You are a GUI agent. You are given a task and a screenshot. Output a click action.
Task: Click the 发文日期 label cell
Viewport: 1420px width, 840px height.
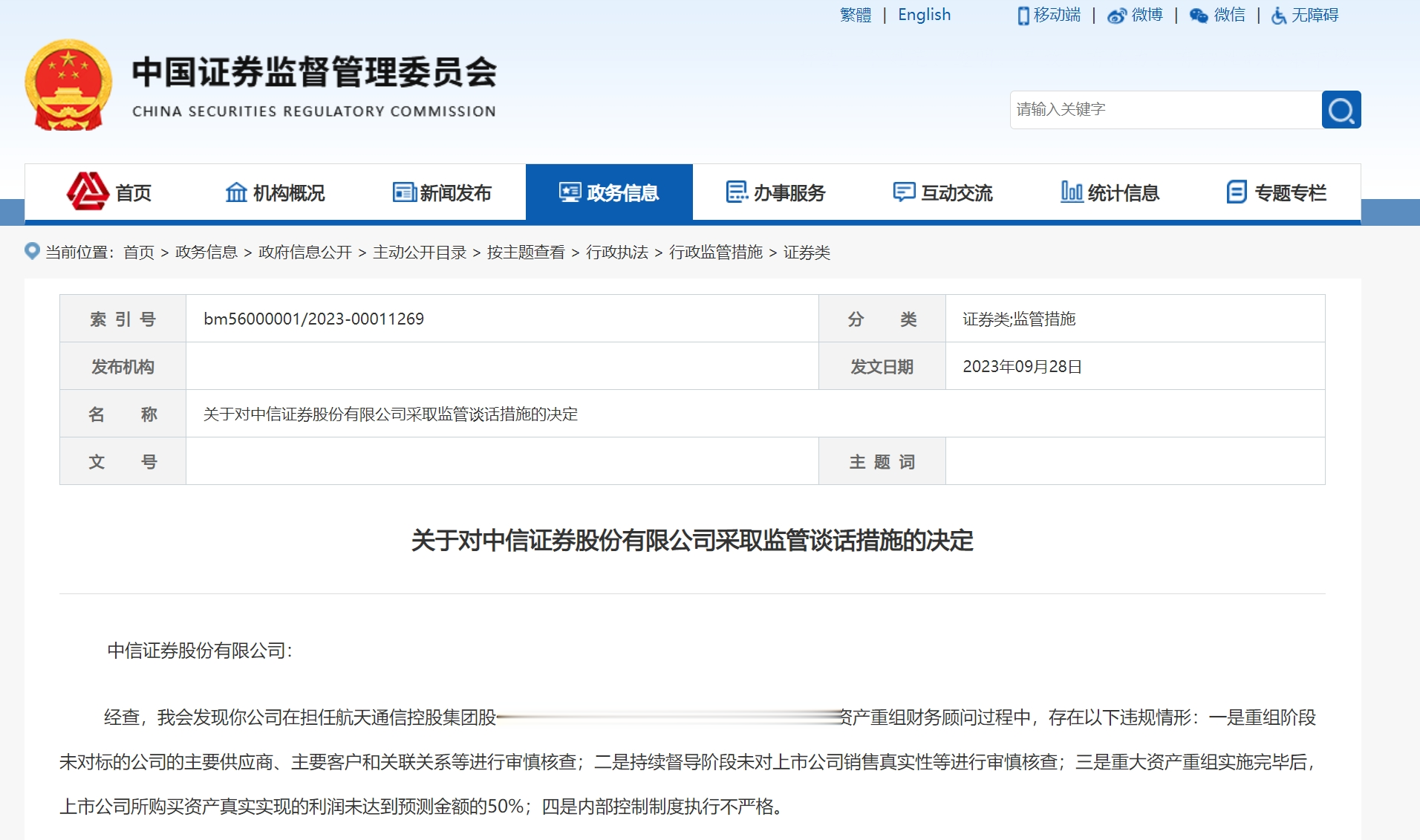point(882,366)
